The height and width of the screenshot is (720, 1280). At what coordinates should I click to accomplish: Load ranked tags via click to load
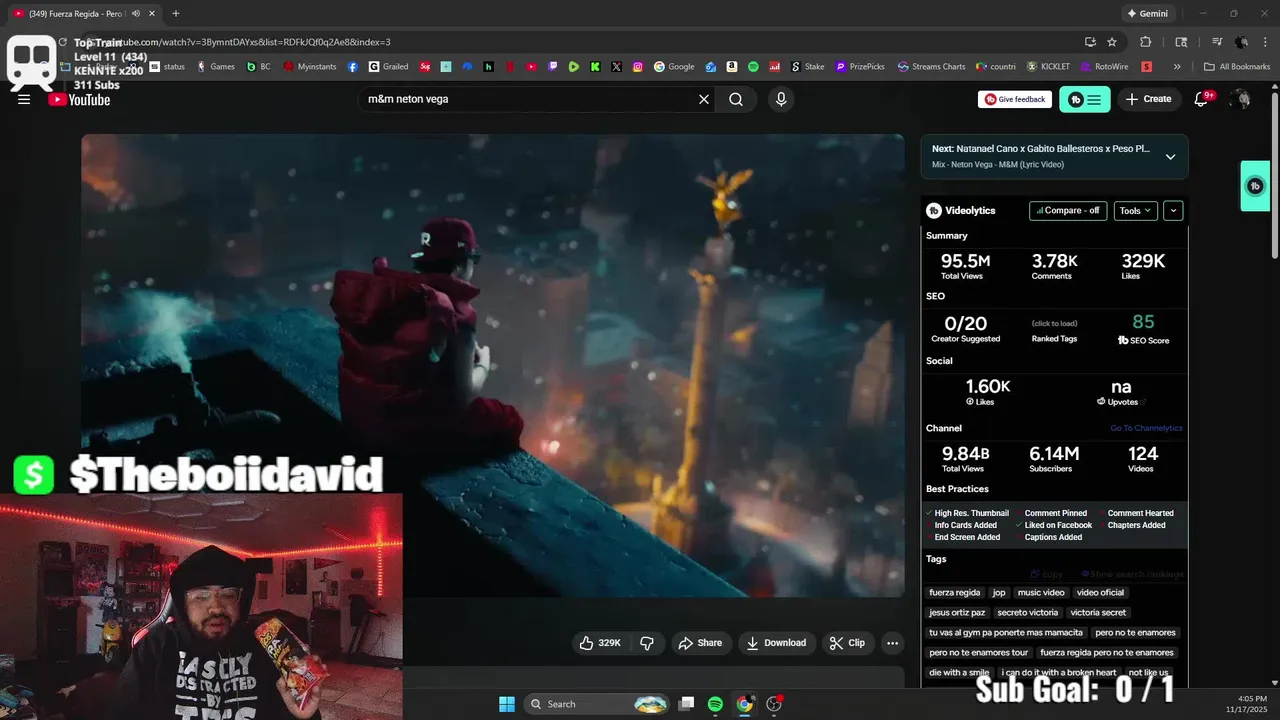(1054, 323)
